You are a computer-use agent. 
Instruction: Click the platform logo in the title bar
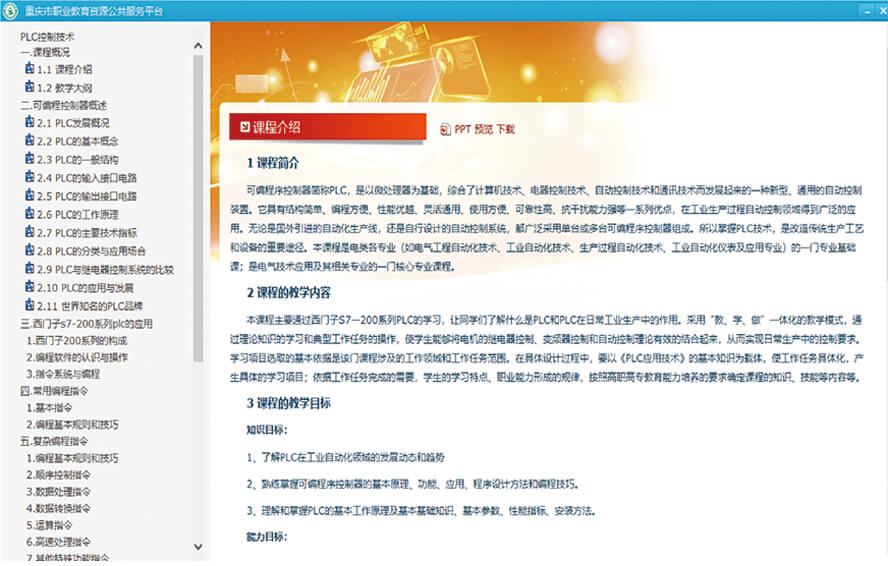[x=12, y=10]
